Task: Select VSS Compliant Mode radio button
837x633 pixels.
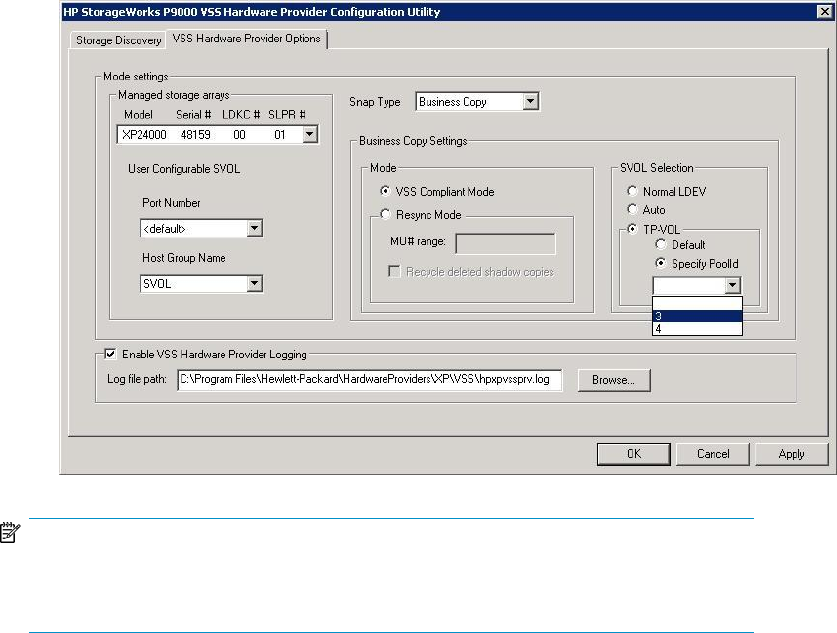Action: [386, 192]
